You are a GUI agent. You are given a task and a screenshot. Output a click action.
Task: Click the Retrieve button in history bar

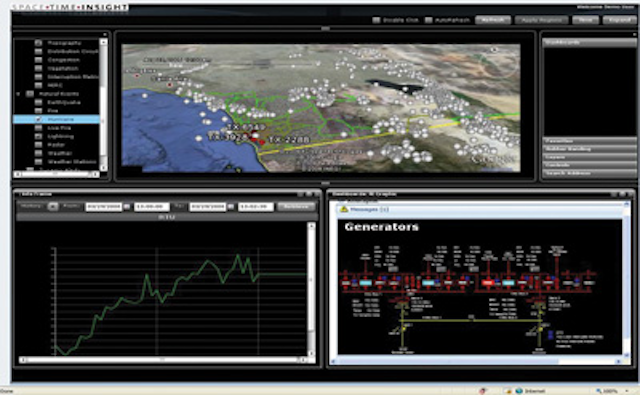pyautogui.click(x=296, y=206)
